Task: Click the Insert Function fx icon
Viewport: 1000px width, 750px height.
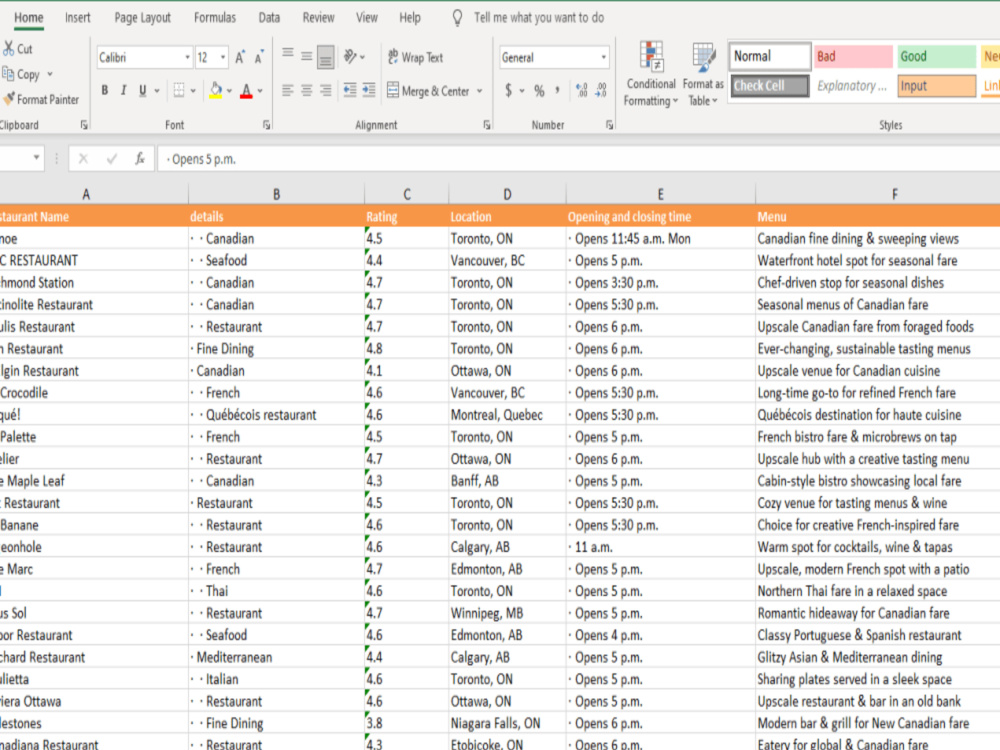Action: point(140,159)
